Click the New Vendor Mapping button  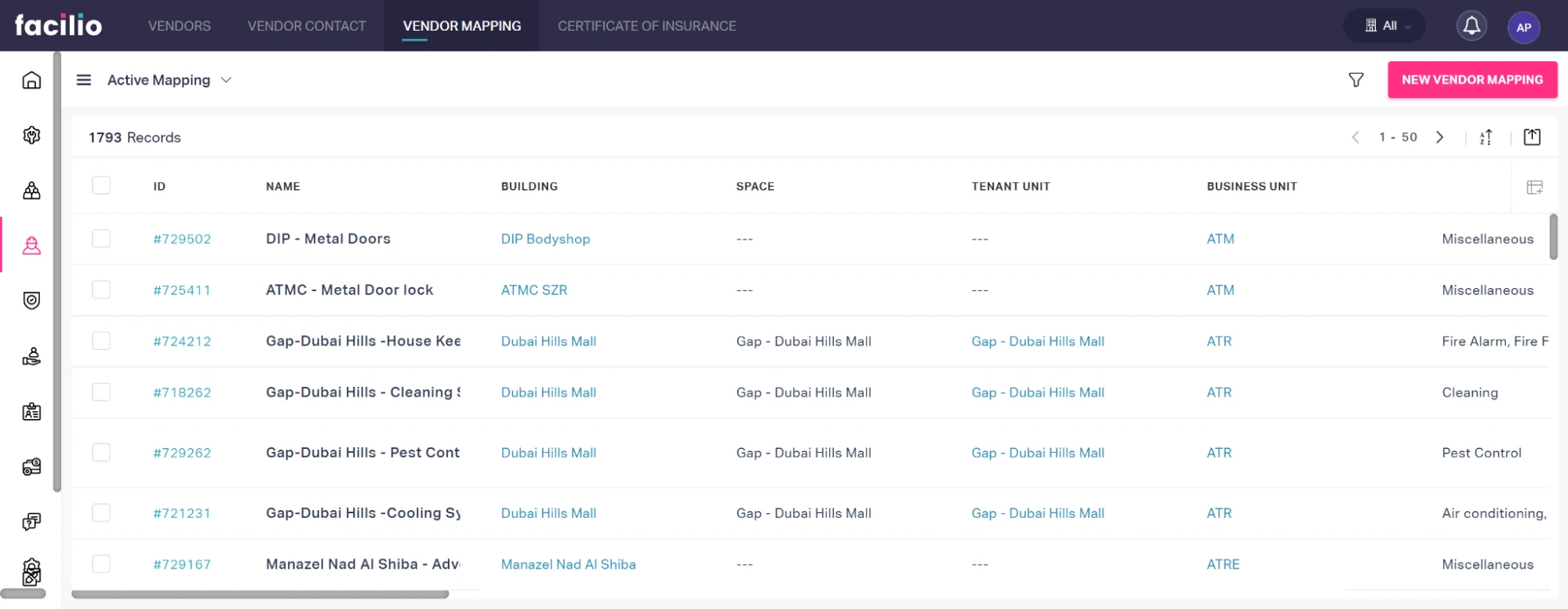(1472, 80)
